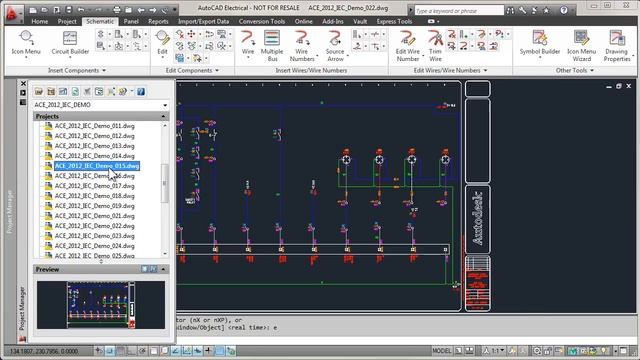Click the Plot printer icon in quick access toolbar
The width and height of the screenshot is (640, 360).
click(117, 10)
